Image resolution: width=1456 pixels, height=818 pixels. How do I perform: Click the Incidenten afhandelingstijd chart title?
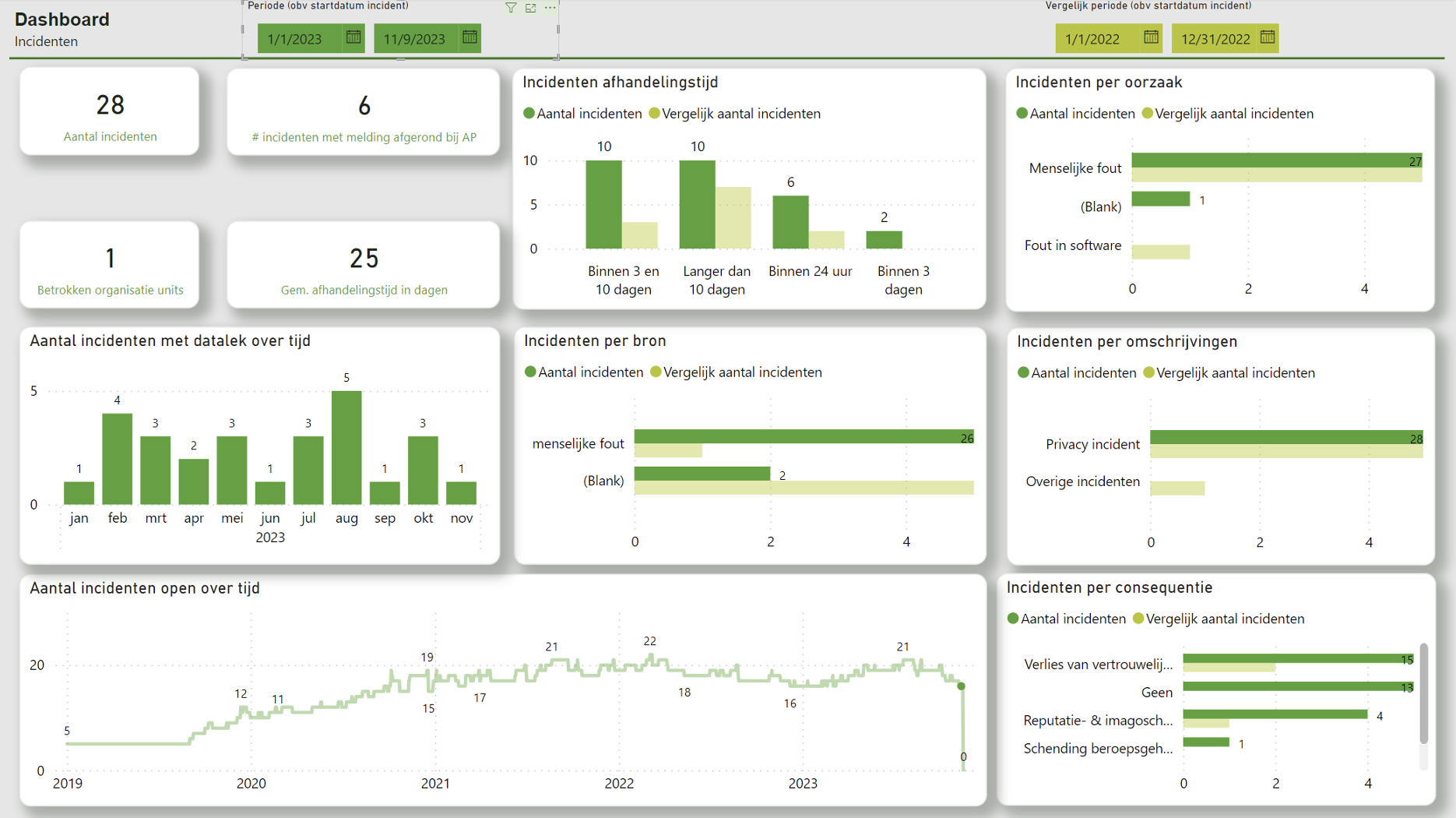621,83
